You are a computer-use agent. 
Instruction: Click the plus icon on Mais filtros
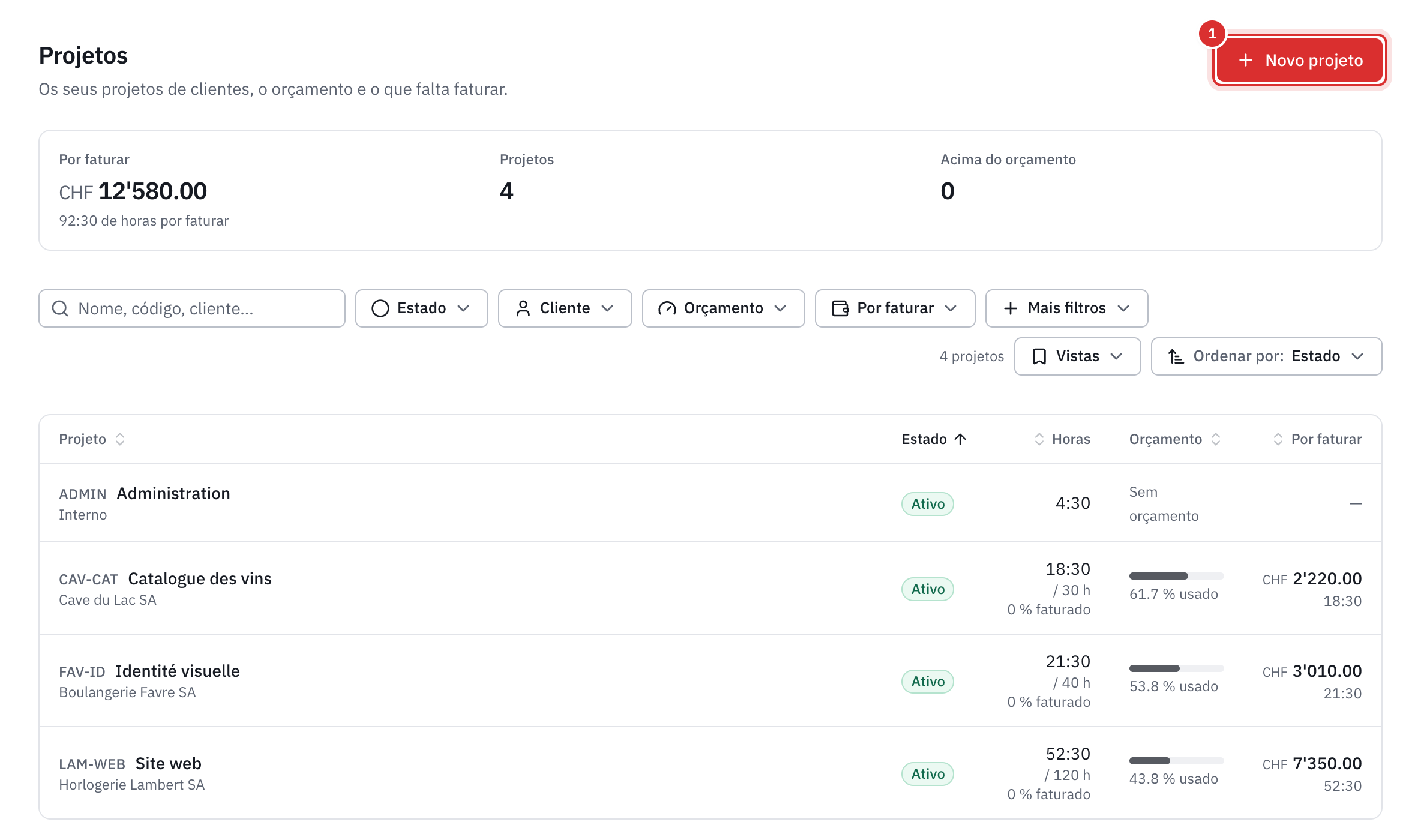(x=1011, y=308)
